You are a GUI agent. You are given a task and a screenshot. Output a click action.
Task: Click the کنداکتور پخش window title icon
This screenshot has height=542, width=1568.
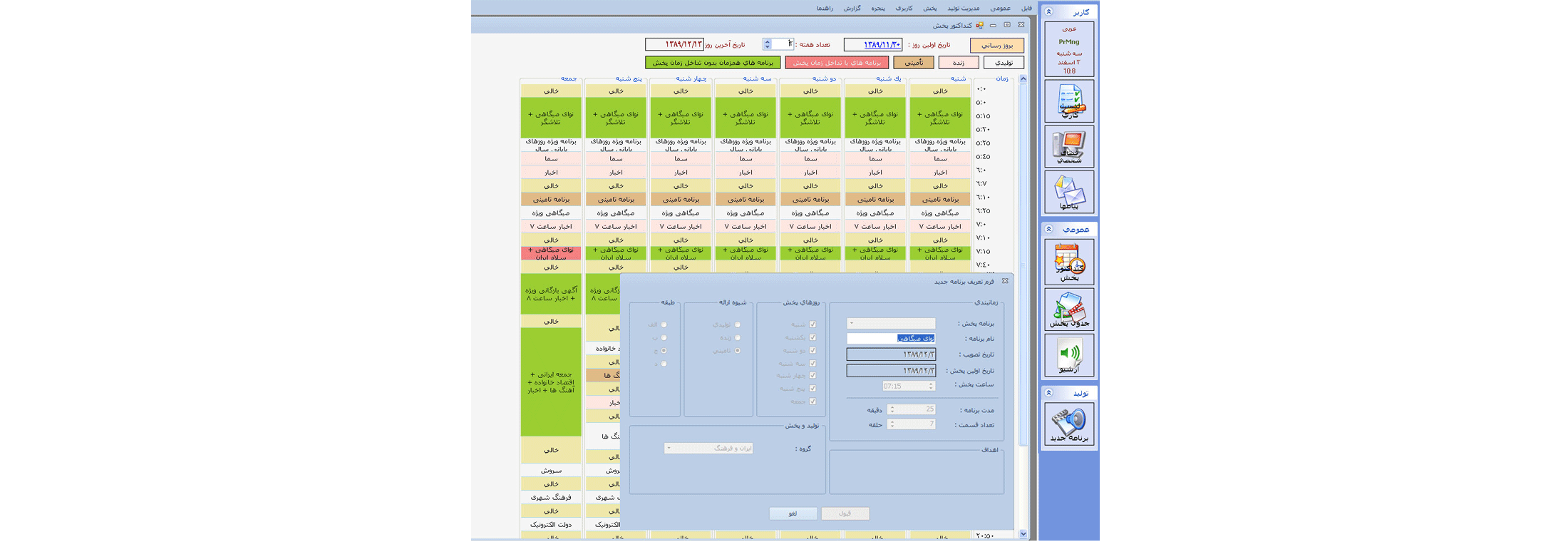(x=980, y=26)
